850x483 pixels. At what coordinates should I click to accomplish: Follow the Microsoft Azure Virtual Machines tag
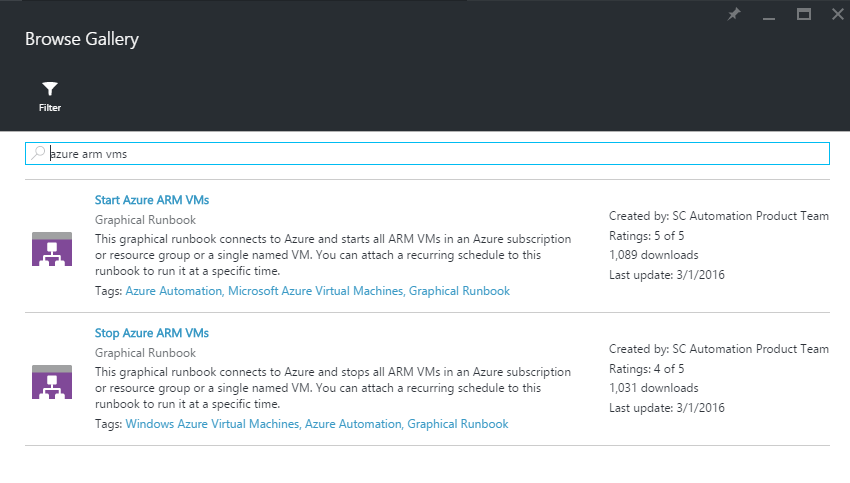(x=316, y=291)
